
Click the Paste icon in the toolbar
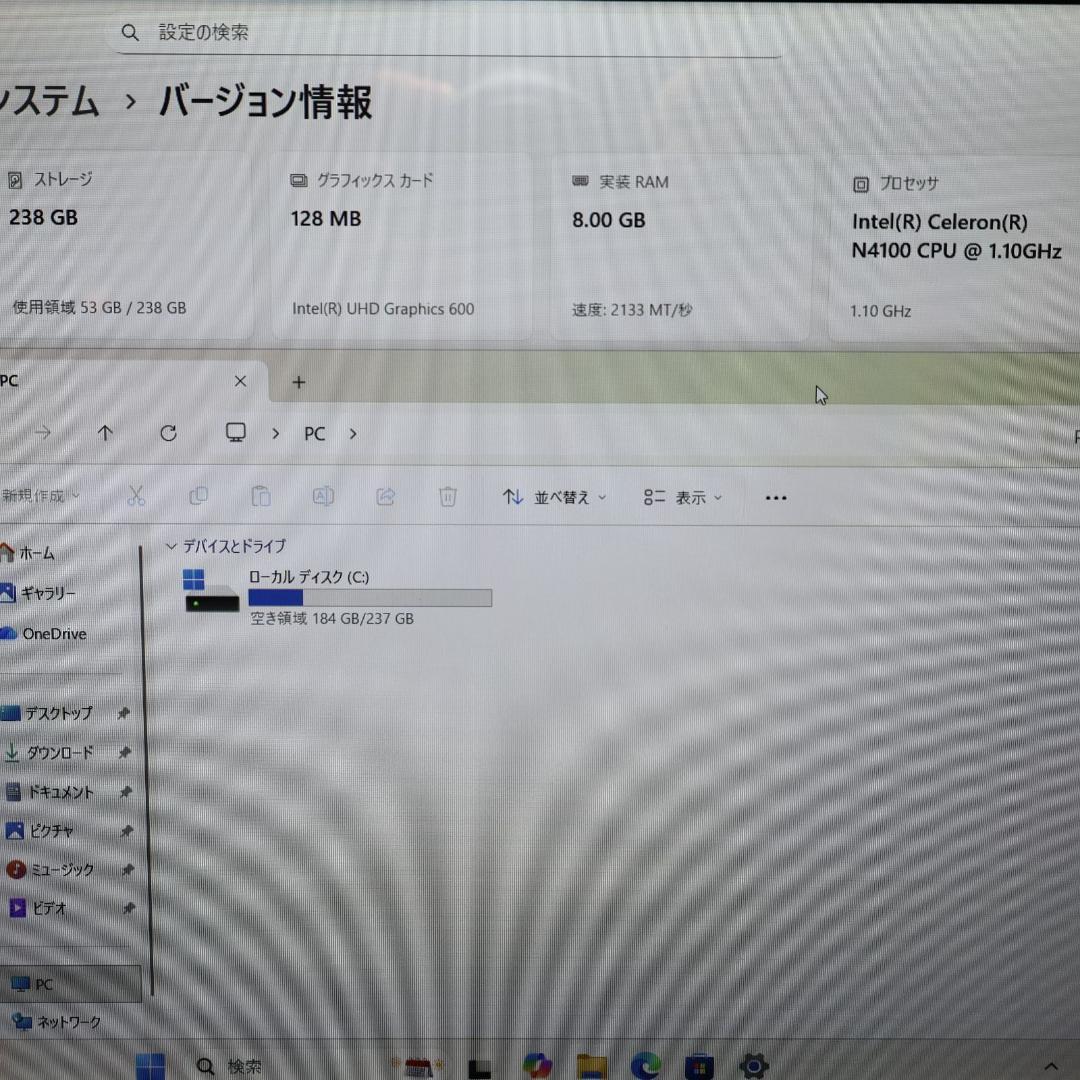coord(260,495)
